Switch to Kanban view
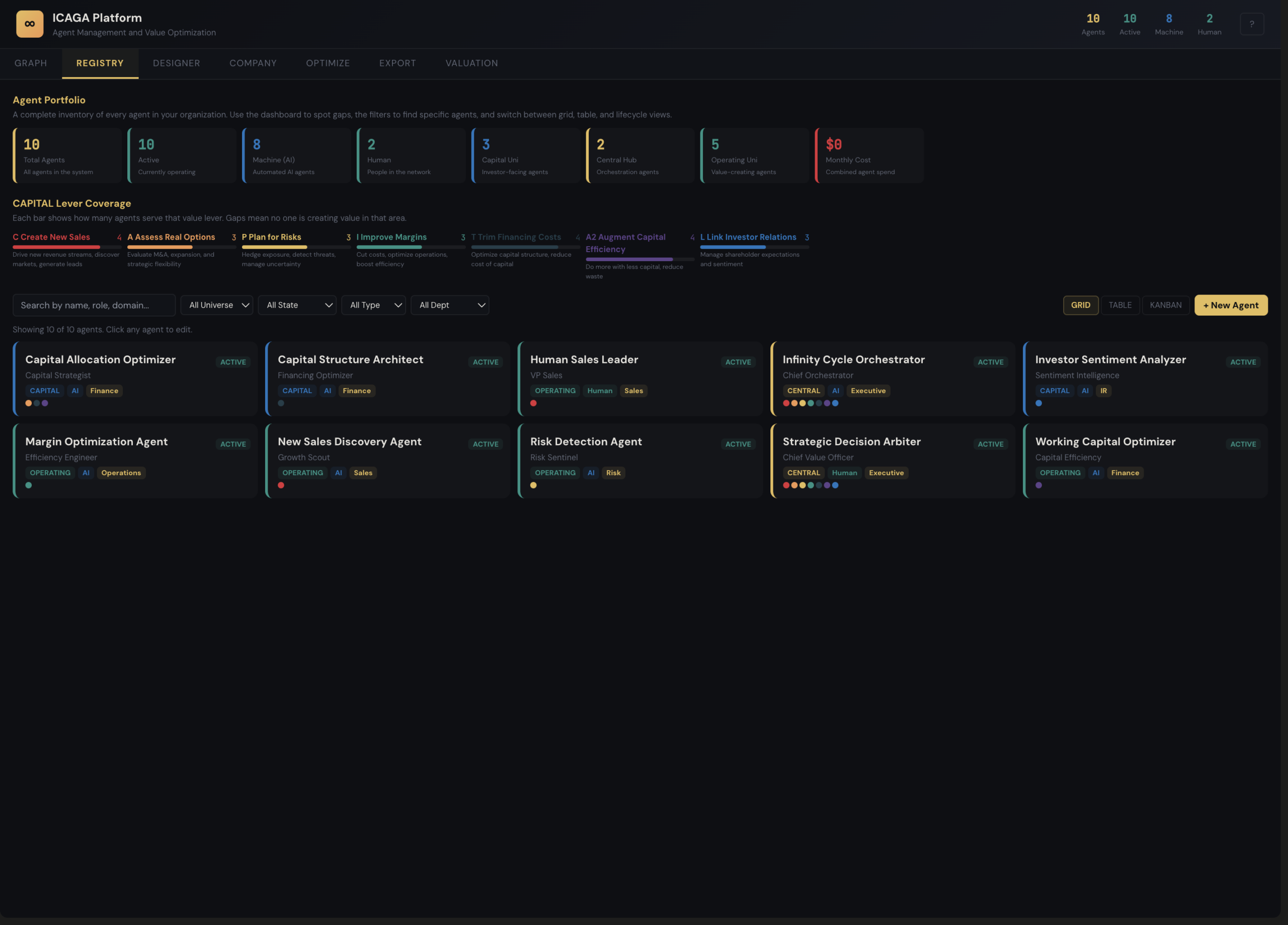Viewport: 1288px width, 925px height. point(1165,305)
